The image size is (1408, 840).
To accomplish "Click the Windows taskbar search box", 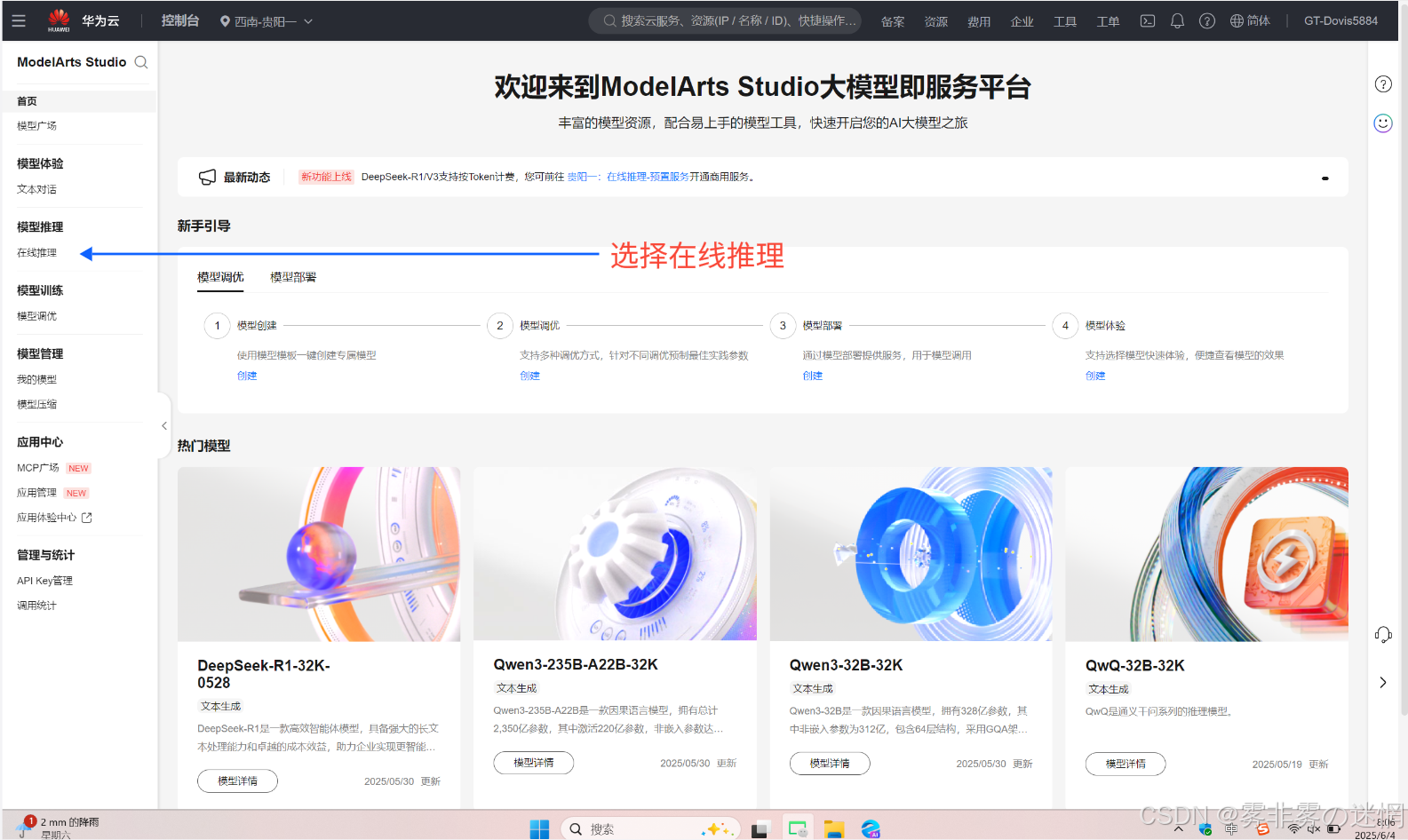I will (x=650, y=829).
